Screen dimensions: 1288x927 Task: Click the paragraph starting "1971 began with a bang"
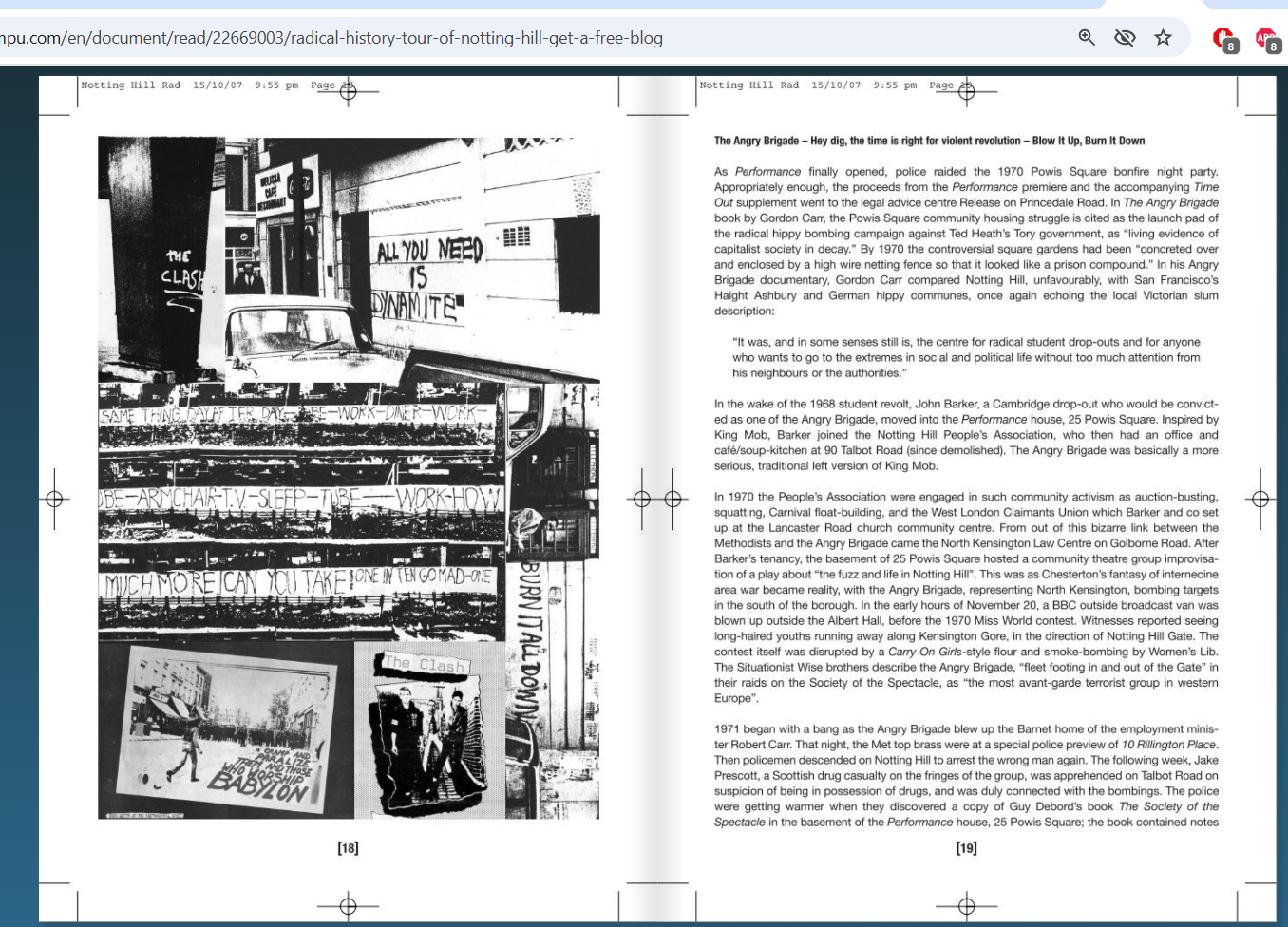tap(966, 775)
